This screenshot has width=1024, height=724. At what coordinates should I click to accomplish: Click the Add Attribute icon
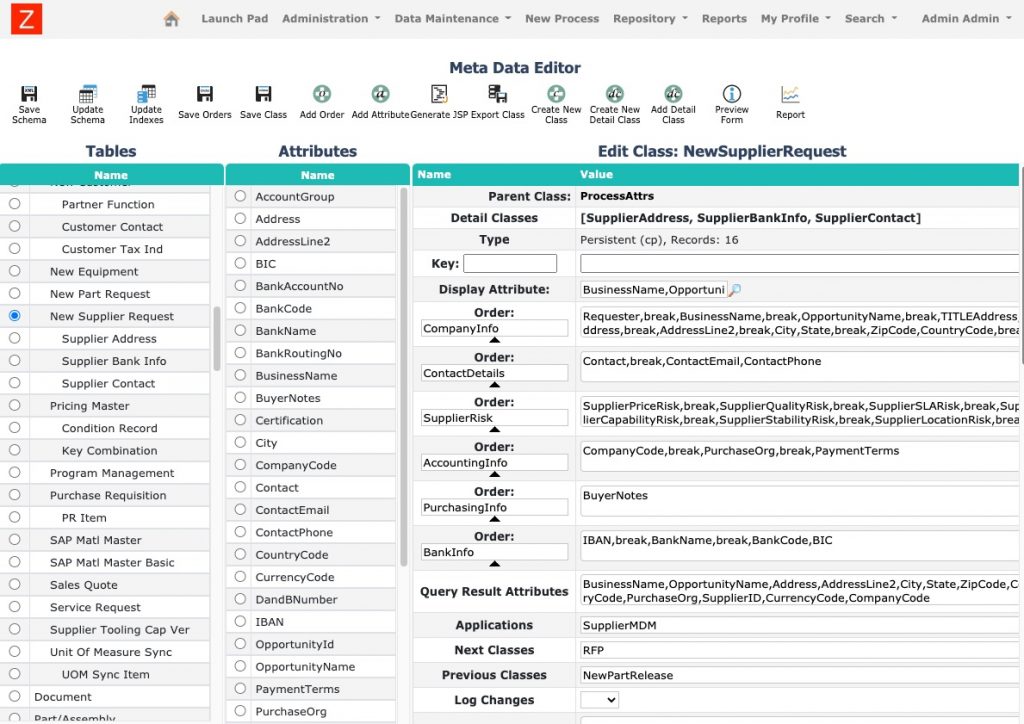coord(380,94)
